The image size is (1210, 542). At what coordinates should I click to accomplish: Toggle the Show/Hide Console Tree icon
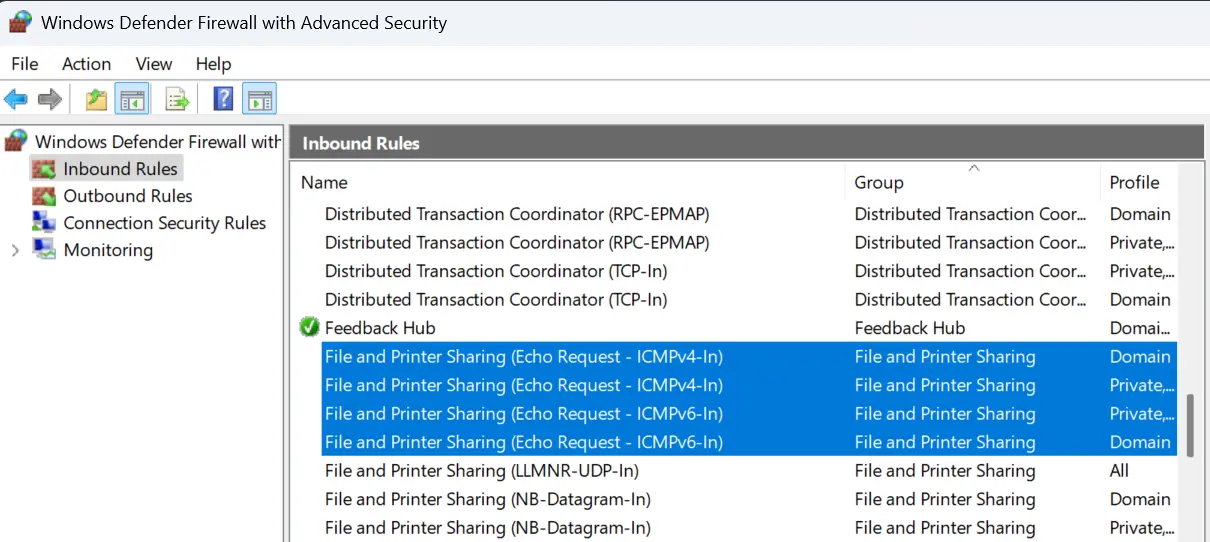[x=132, y=99]
